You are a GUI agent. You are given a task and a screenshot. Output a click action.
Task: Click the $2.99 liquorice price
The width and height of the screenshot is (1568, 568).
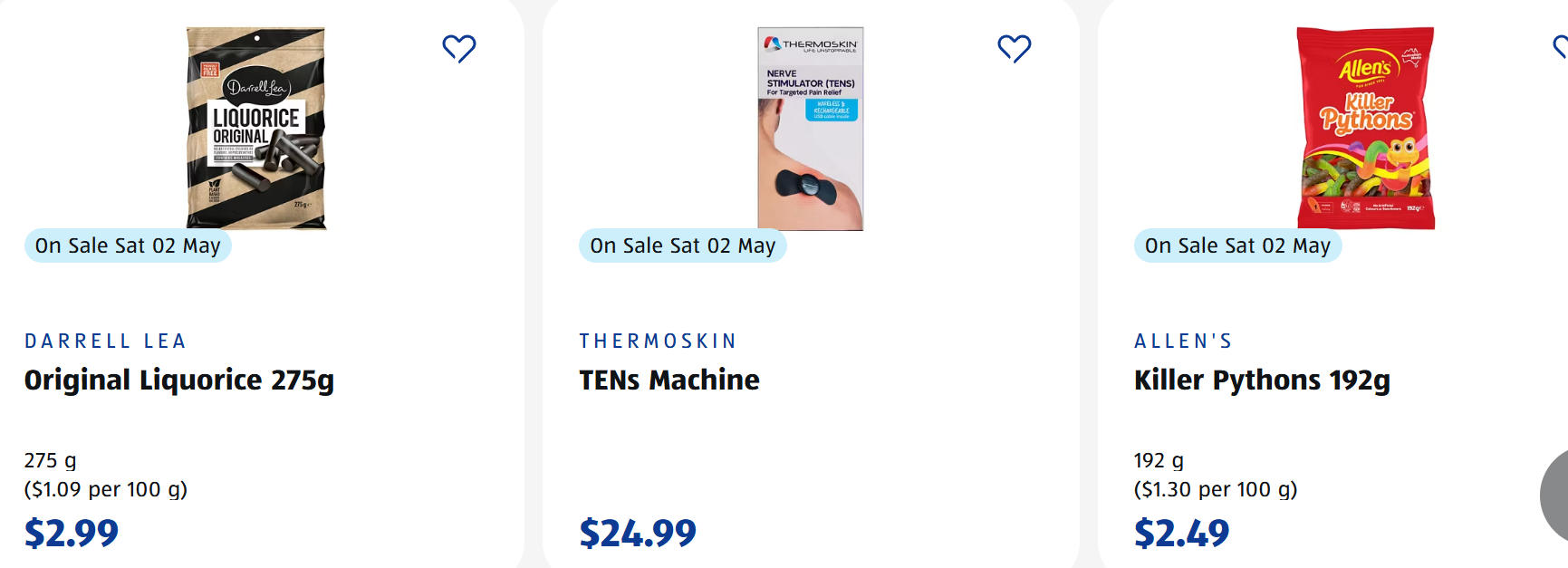point(72,533)
